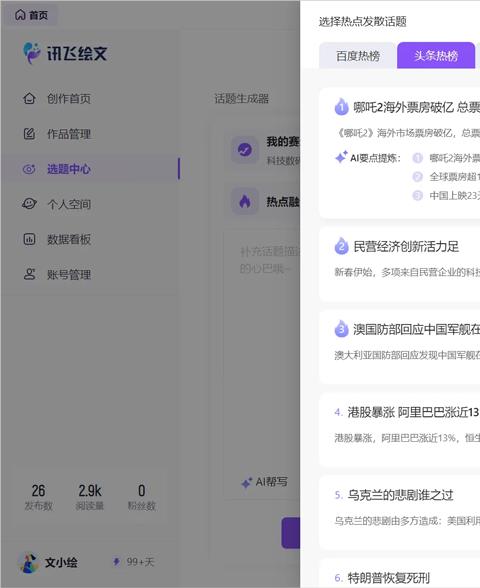480x588 pixels.
Task: Select the 头条热榜 tab
Action: [436, 56]
